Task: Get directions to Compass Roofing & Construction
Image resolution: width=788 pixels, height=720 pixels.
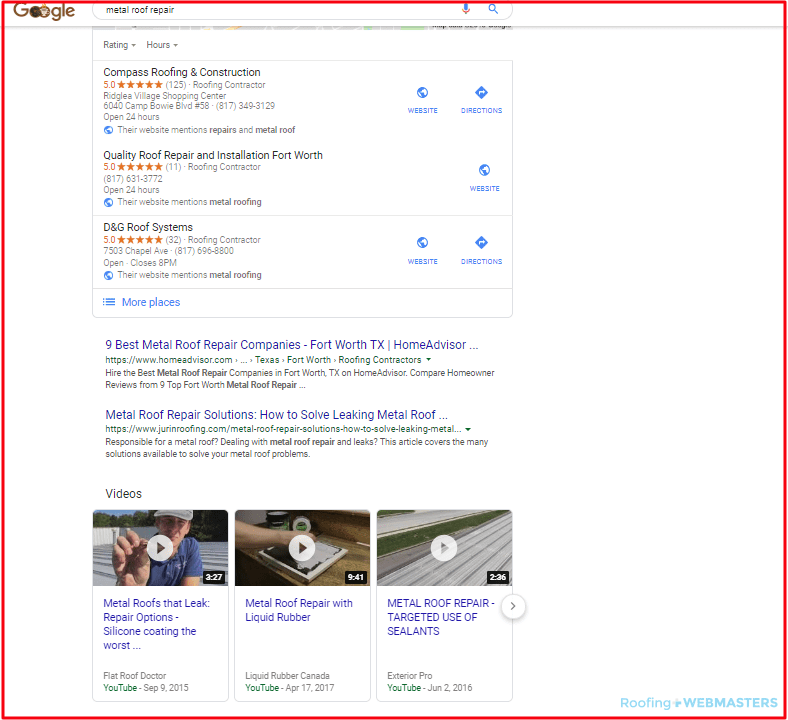Action: pyautogui.click(x=481, y=92)
